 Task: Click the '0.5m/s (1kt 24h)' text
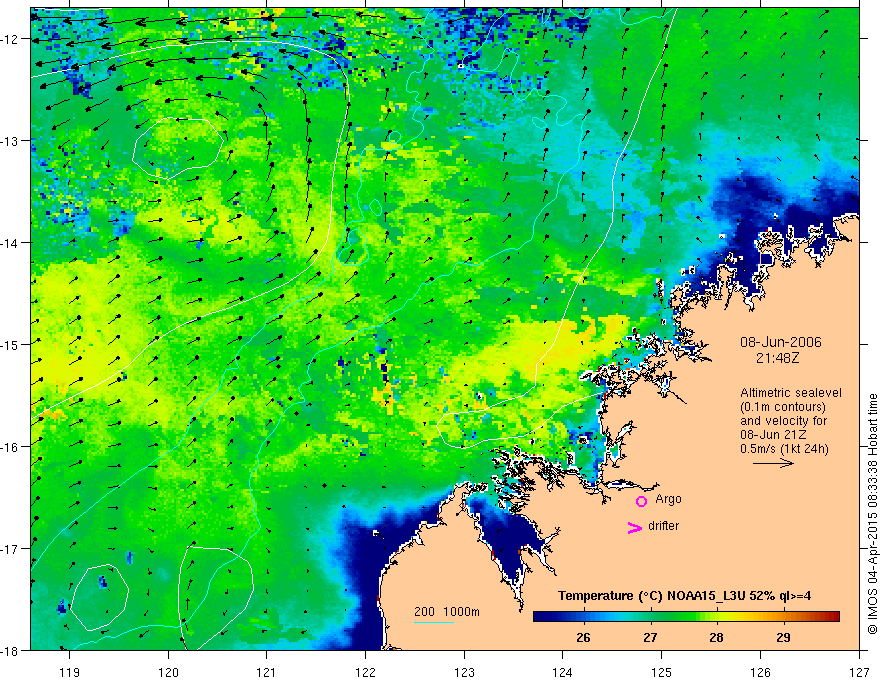point(784,449)
